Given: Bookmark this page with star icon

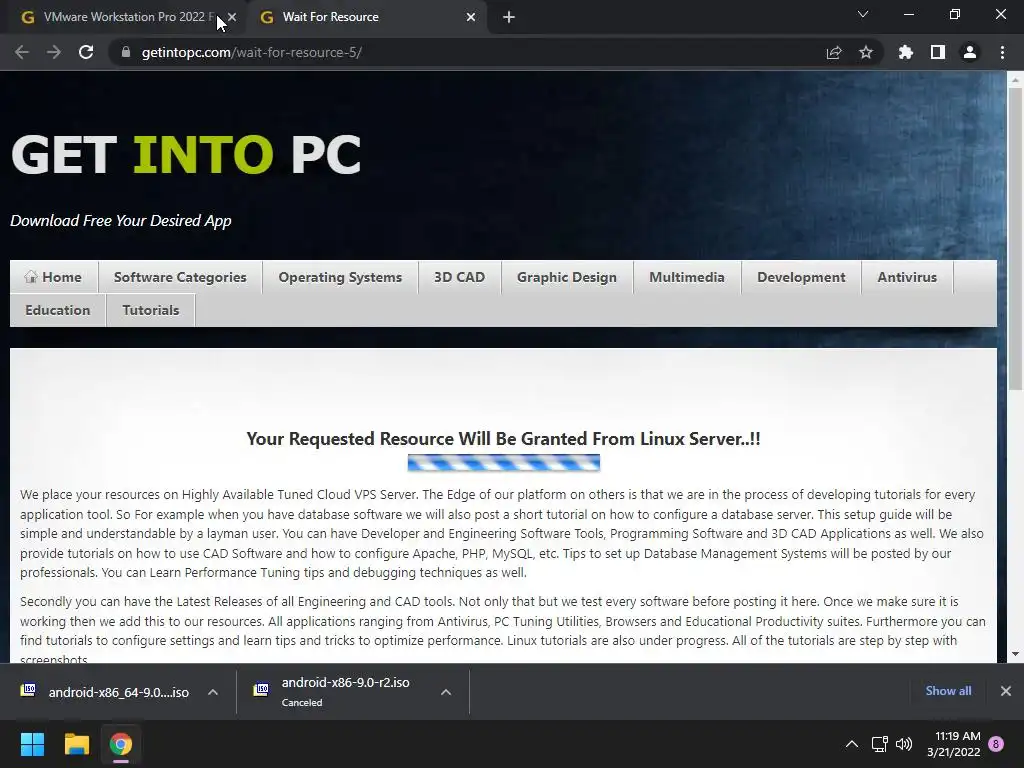Looking at the screenshot, I should 866,52.
